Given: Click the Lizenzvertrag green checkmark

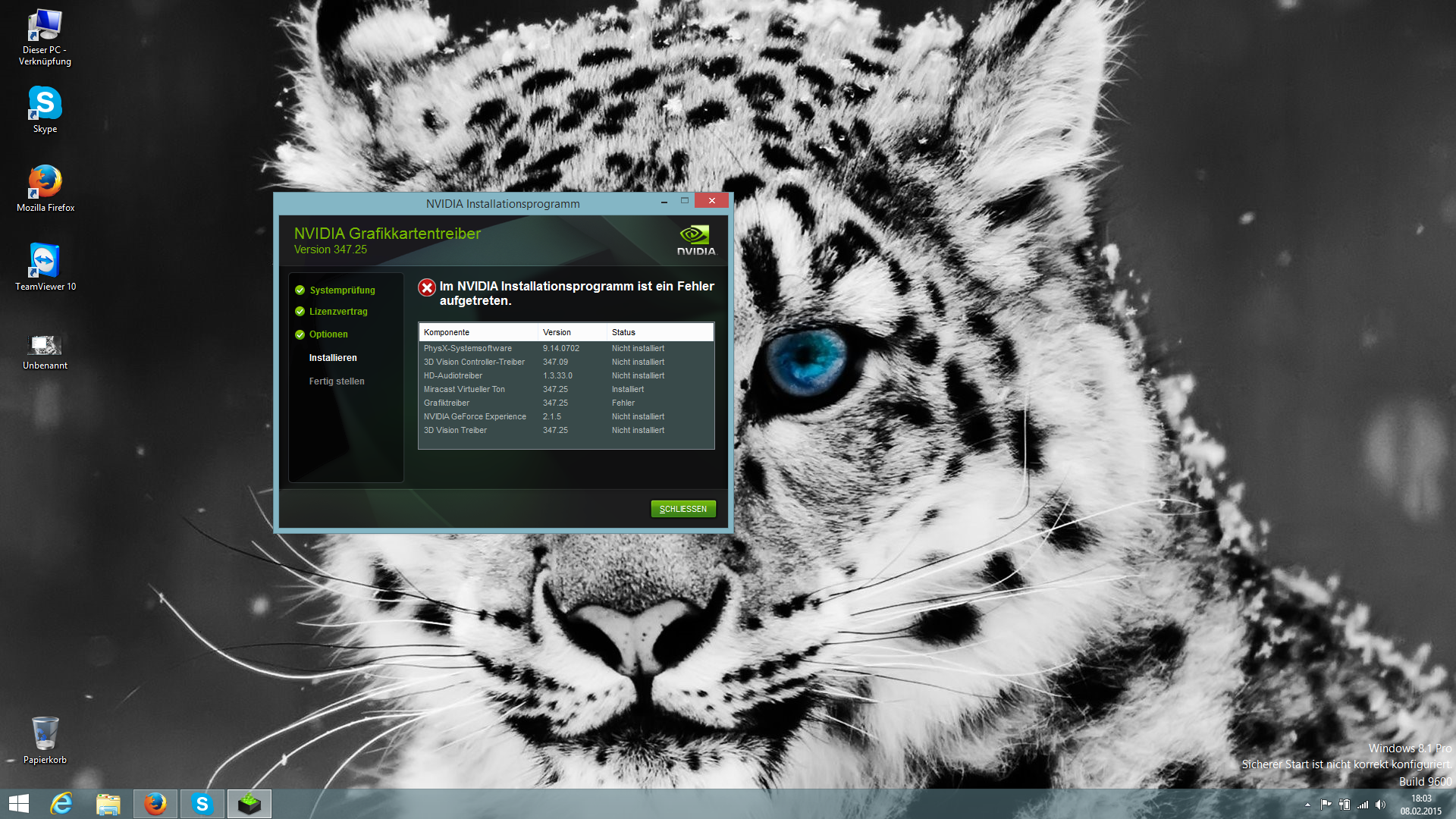Looking at the screenshot, I should point(300,311).
